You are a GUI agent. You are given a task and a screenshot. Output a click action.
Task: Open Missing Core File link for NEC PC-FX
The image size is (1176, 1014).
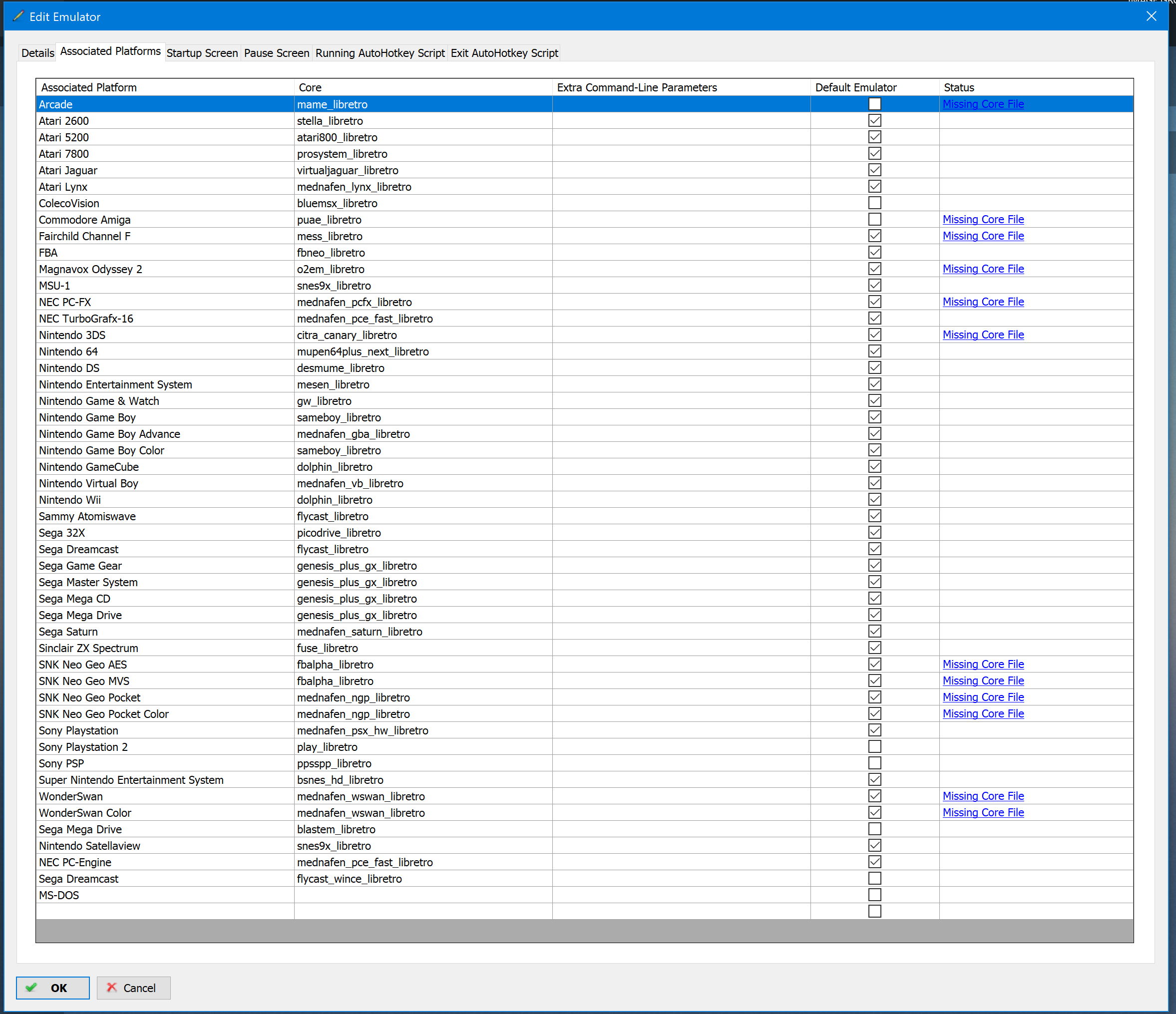point(983,302)
